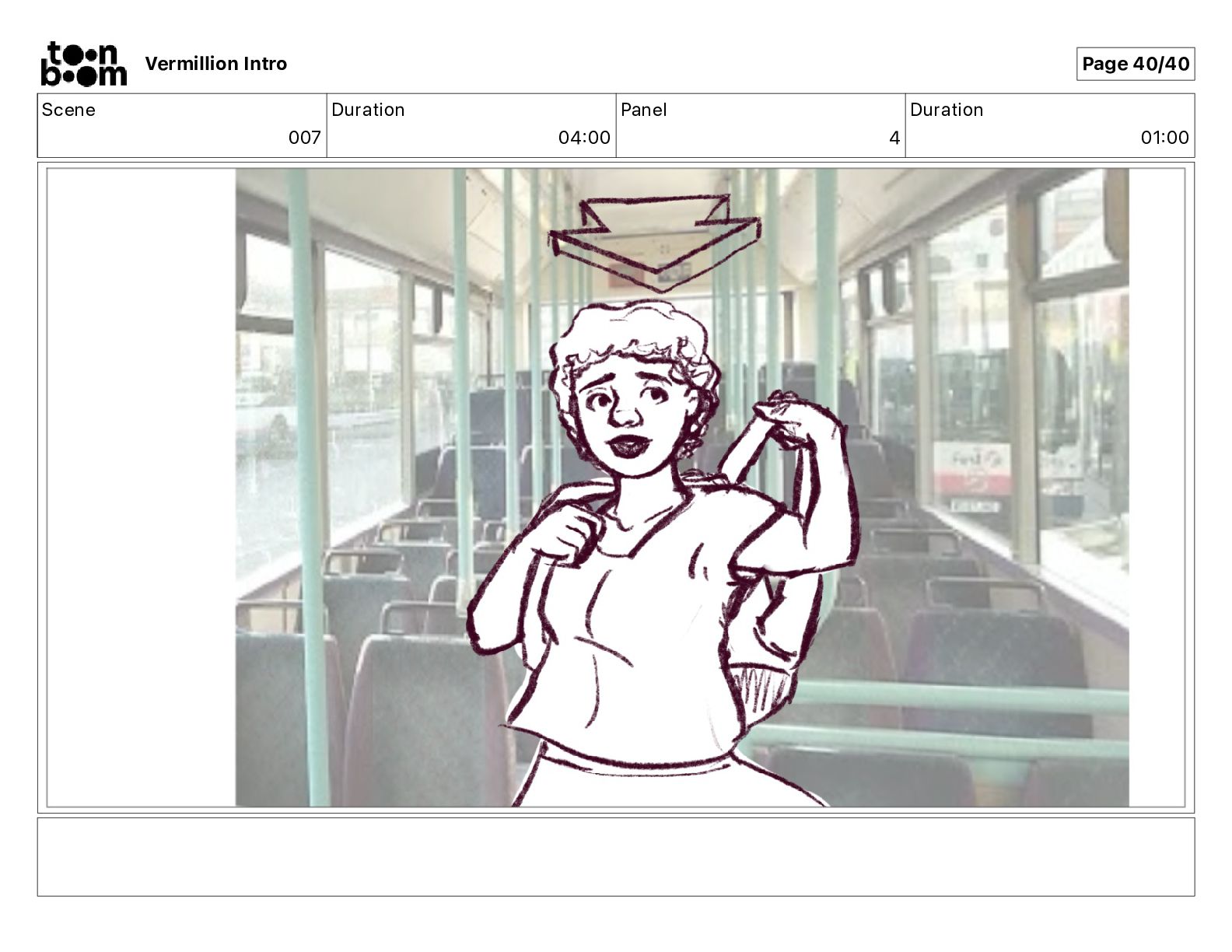Image resolution: width=1232 pixels, height=952 pixels.
Task: Click the 'Duration' label beside the Scene cell
Action: click(368, 110)
